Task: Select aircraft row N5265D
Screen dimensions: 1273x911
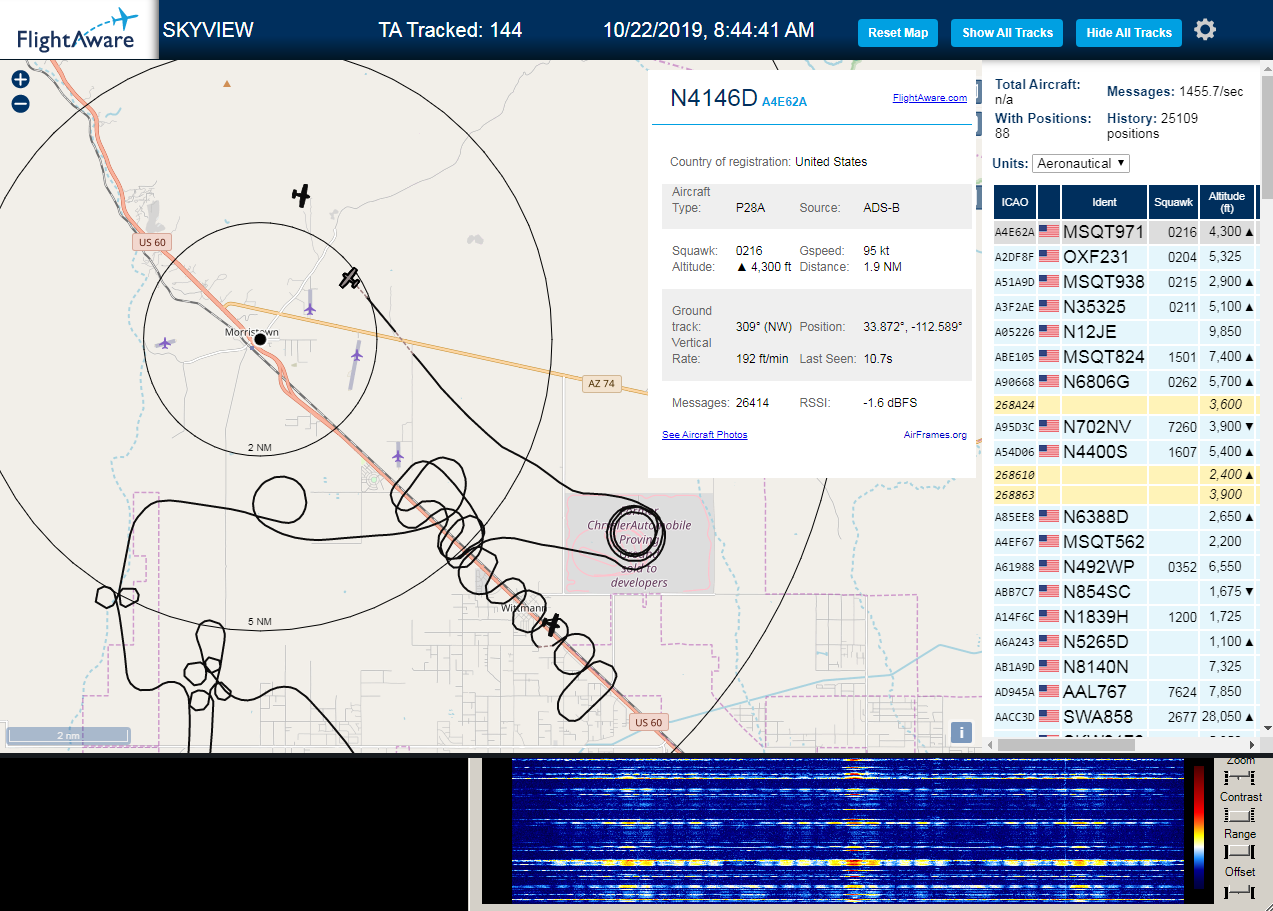Action: 1124,642
